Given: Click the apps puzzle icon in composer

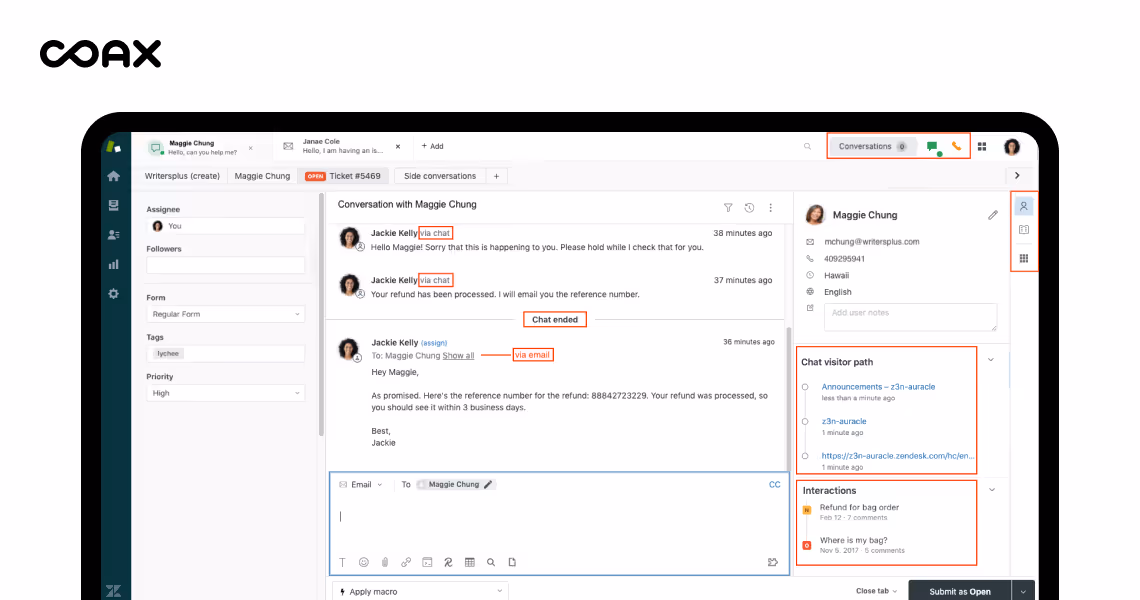Looking at the screenshot, I should (x=772, y=562).
